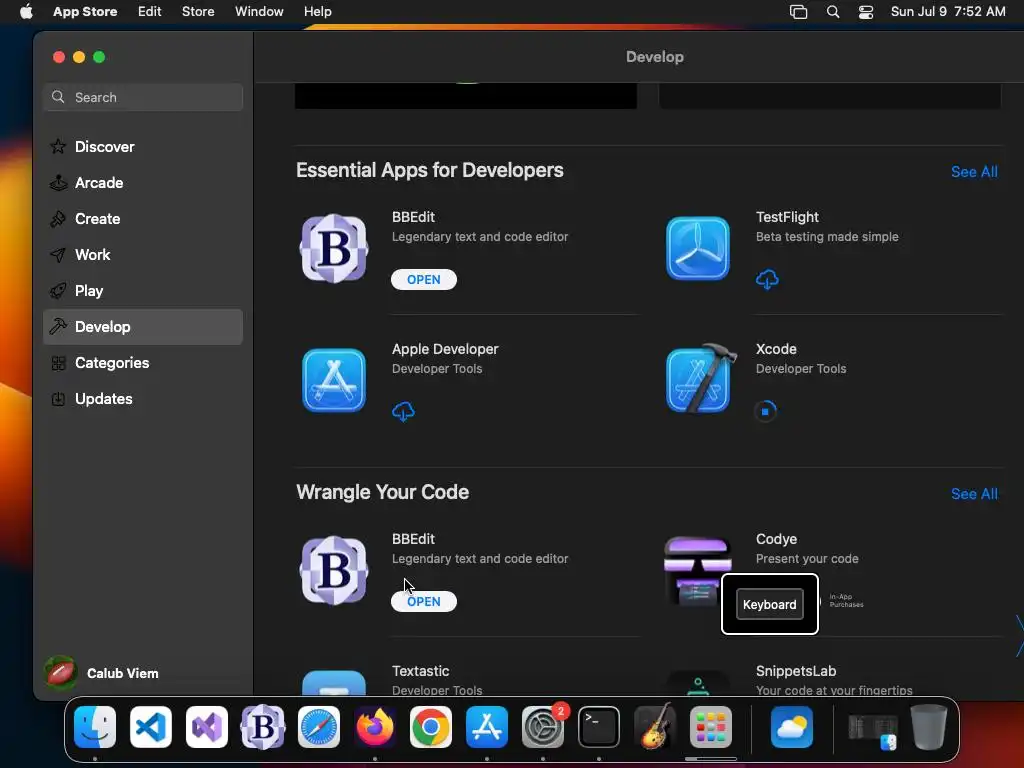Open Google Chrome from the Dock

tap(430, 727)
